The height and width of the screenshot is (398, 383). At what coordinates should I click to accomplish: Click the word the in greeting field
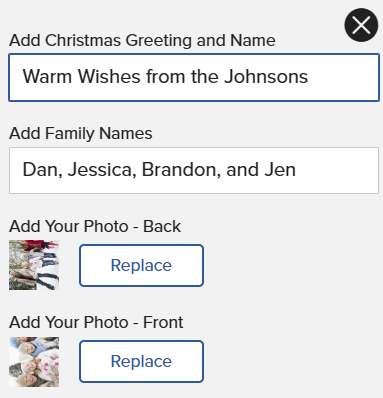[204, 76]
